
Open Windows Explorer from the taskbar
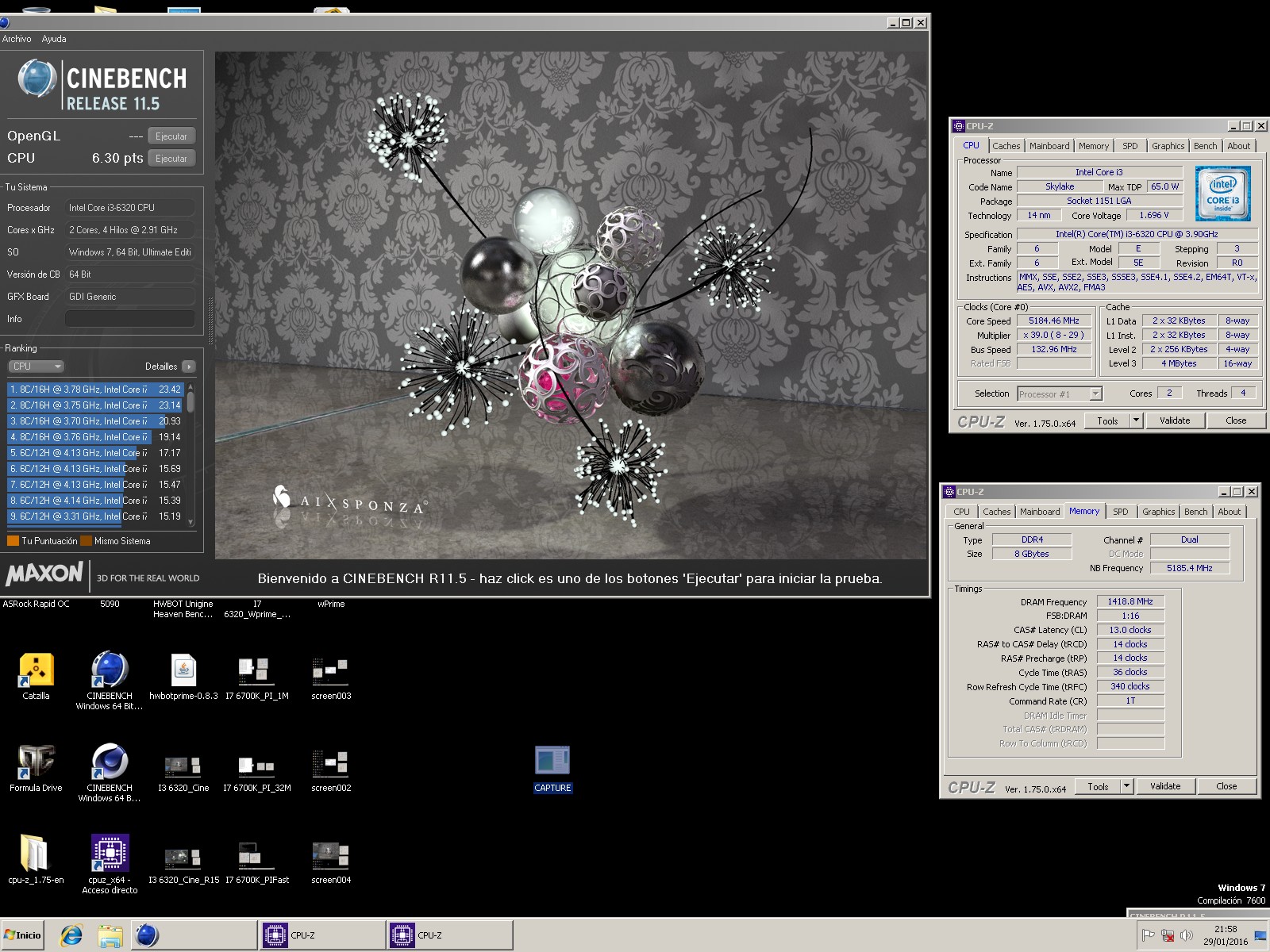click(110, 935)
